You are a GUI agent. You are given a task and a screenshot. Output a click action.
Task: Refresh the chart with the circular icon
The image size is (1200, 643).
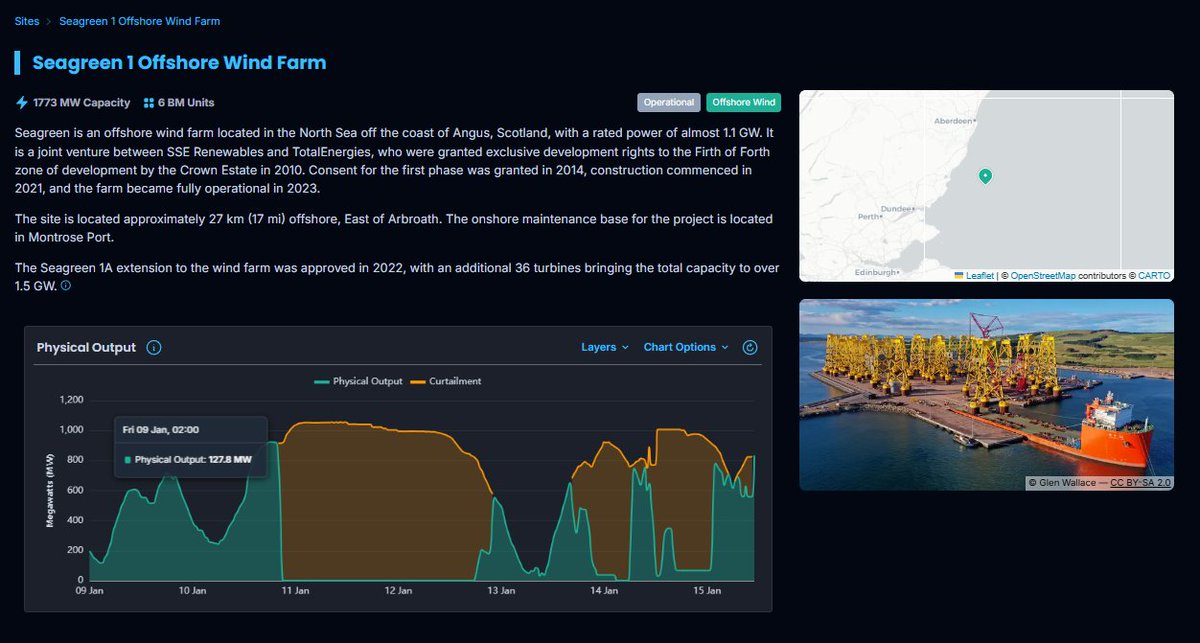coord(751,347)
